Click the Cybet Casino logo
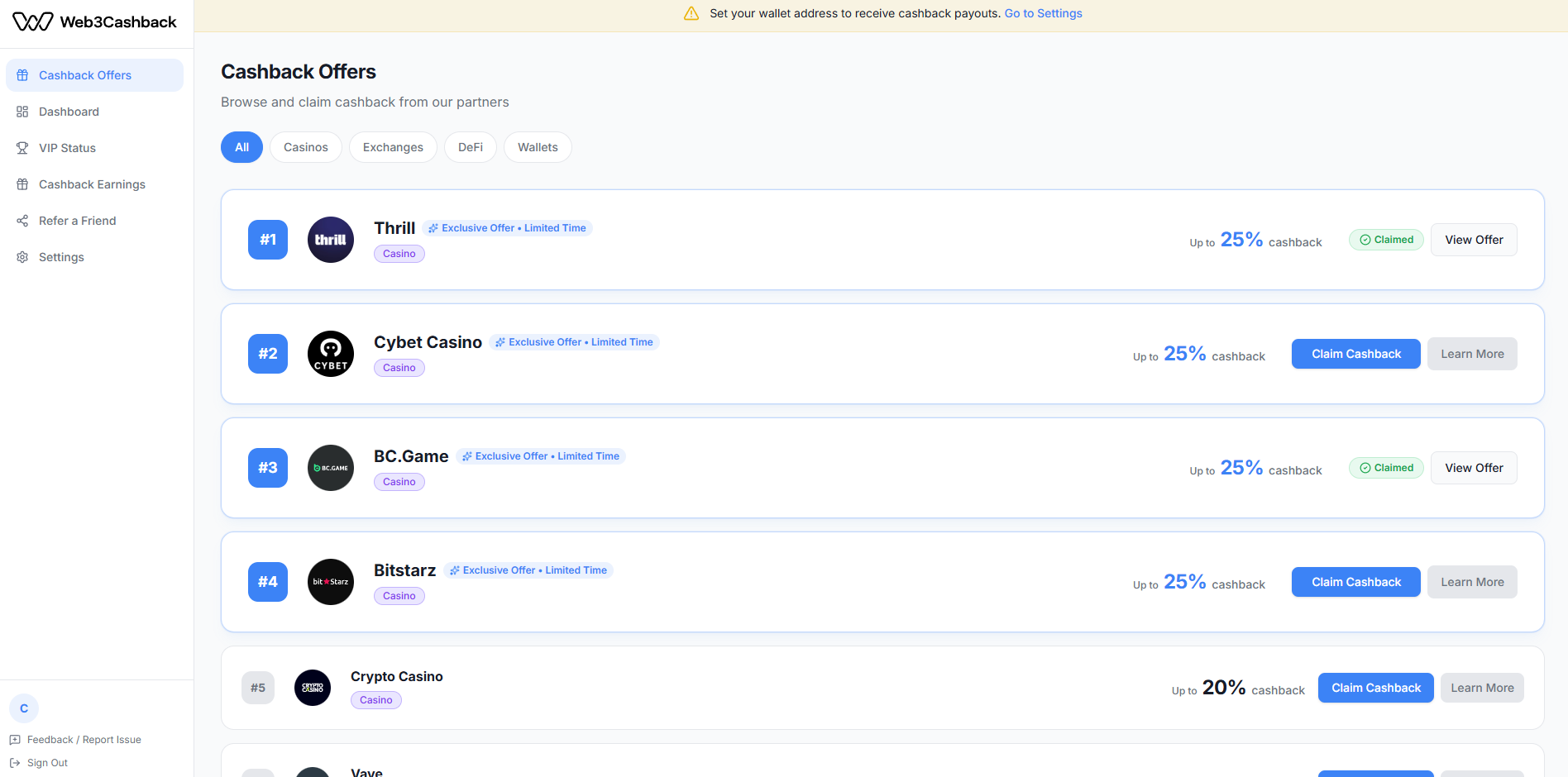Screen dimensions: 1568x777 pos(331,354)
